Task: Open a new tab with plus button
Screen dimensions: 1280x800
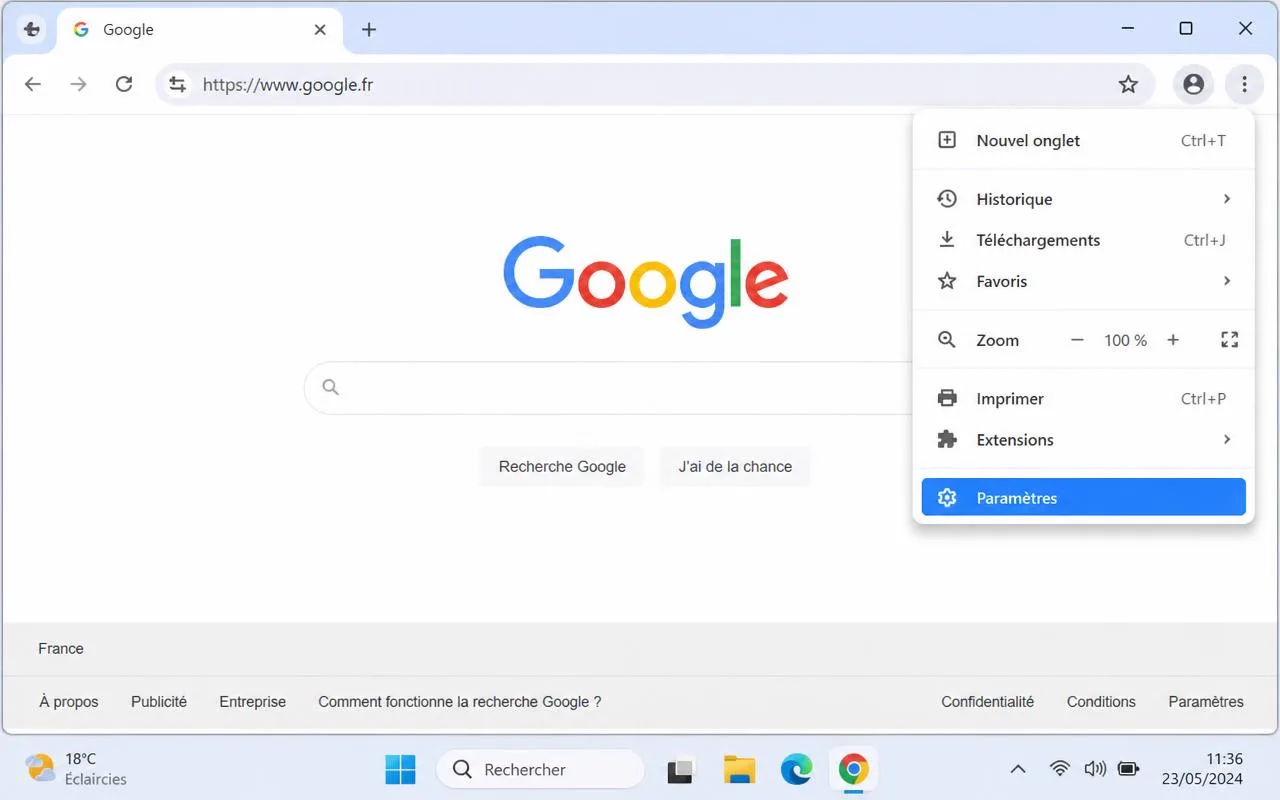Action: click(x=369, y=30)
